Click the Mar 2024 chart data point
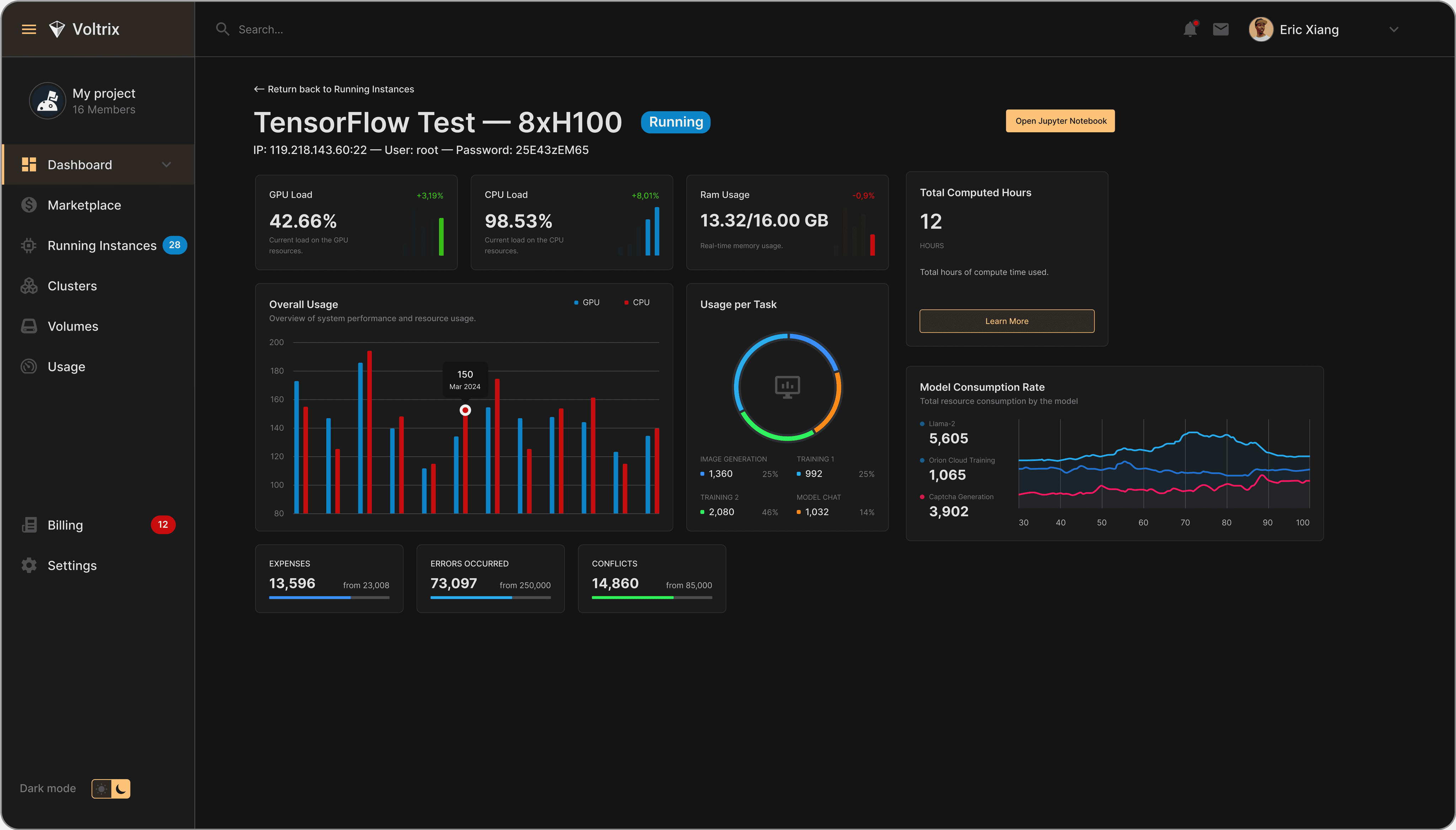1456x830 pixels. tap(465, 410)
